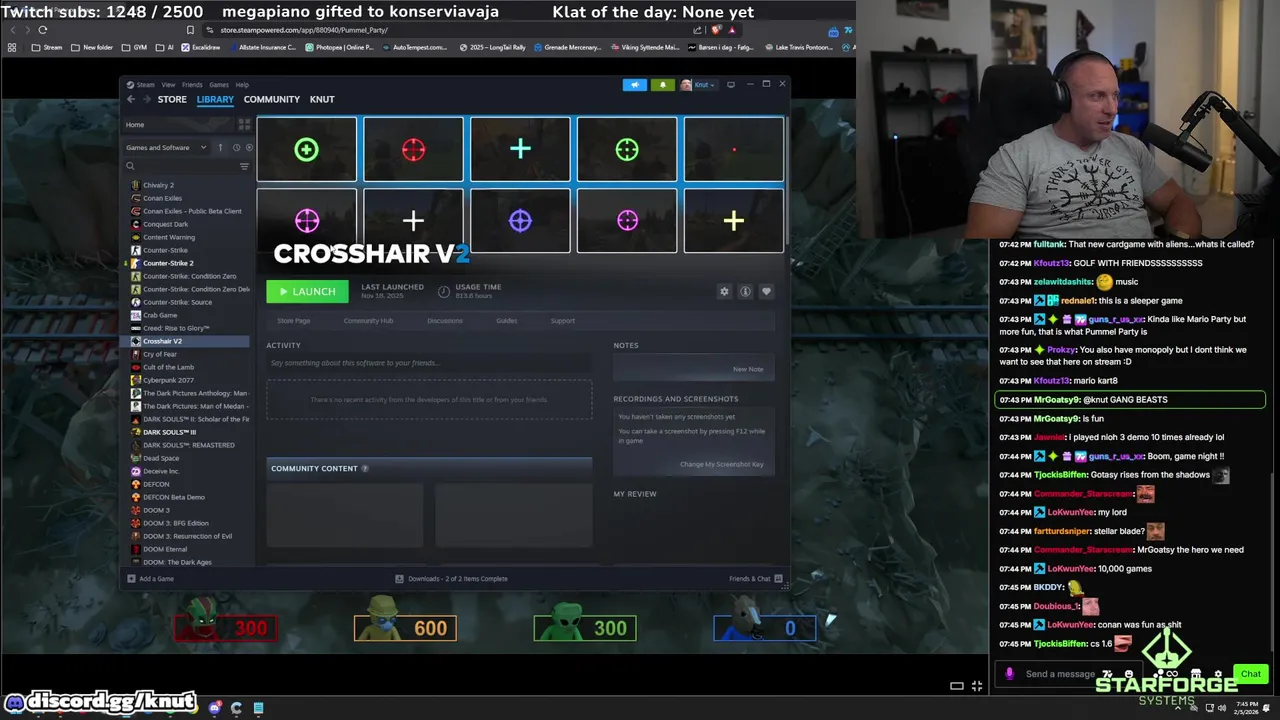Open the Community Hub link
This screenshot has height=720, width=1280.
[x=368, y=321]
